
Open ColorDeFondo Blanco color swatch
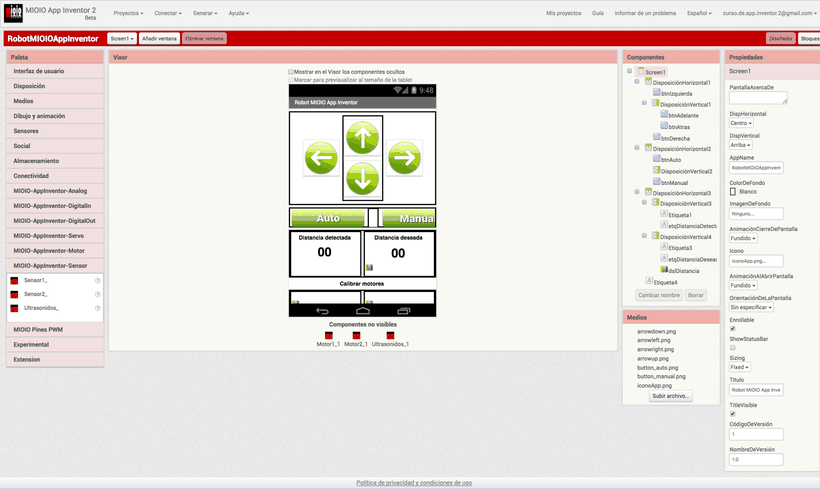coord(733,192)
